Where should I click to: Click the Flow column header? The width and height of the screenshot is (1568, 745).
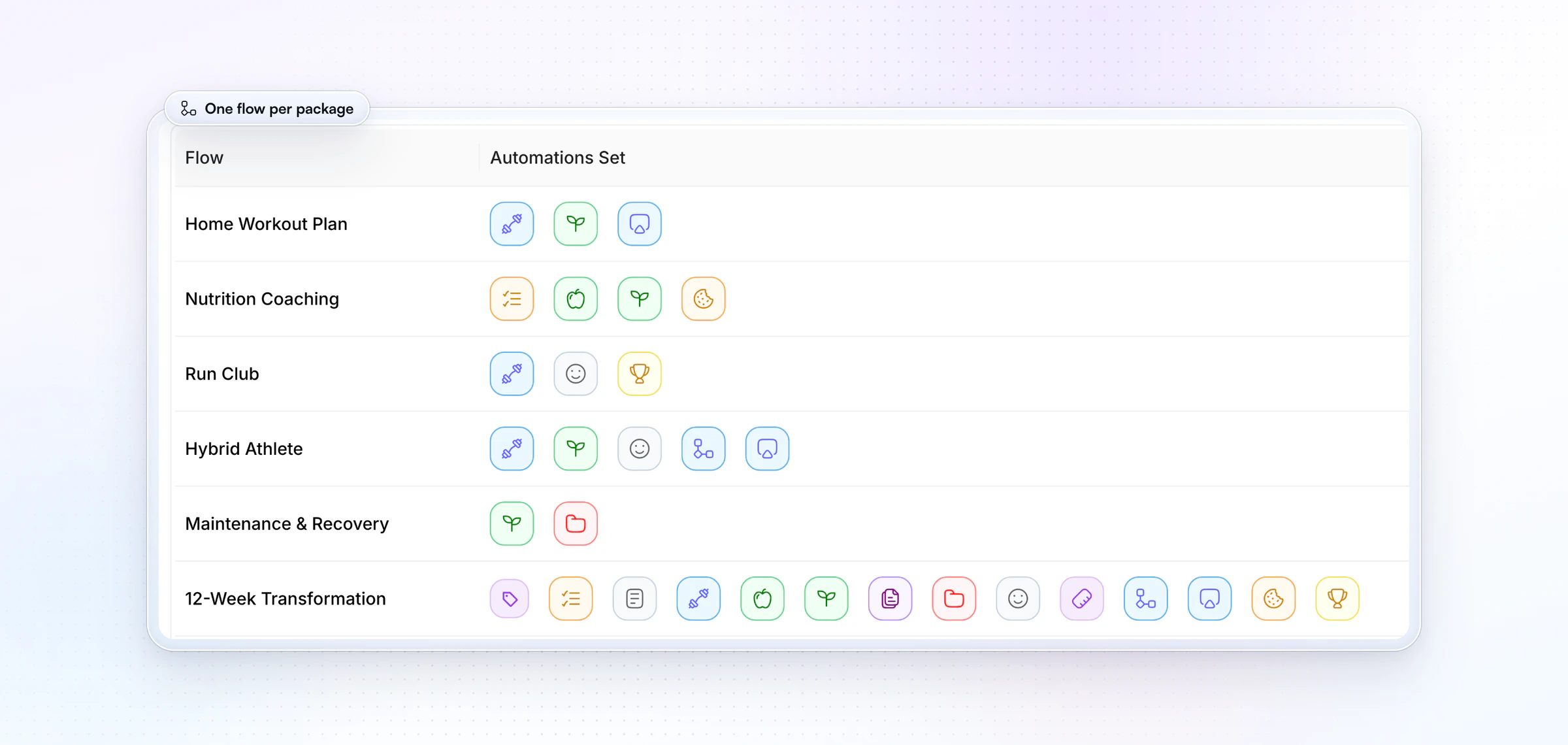coord(204,157)
